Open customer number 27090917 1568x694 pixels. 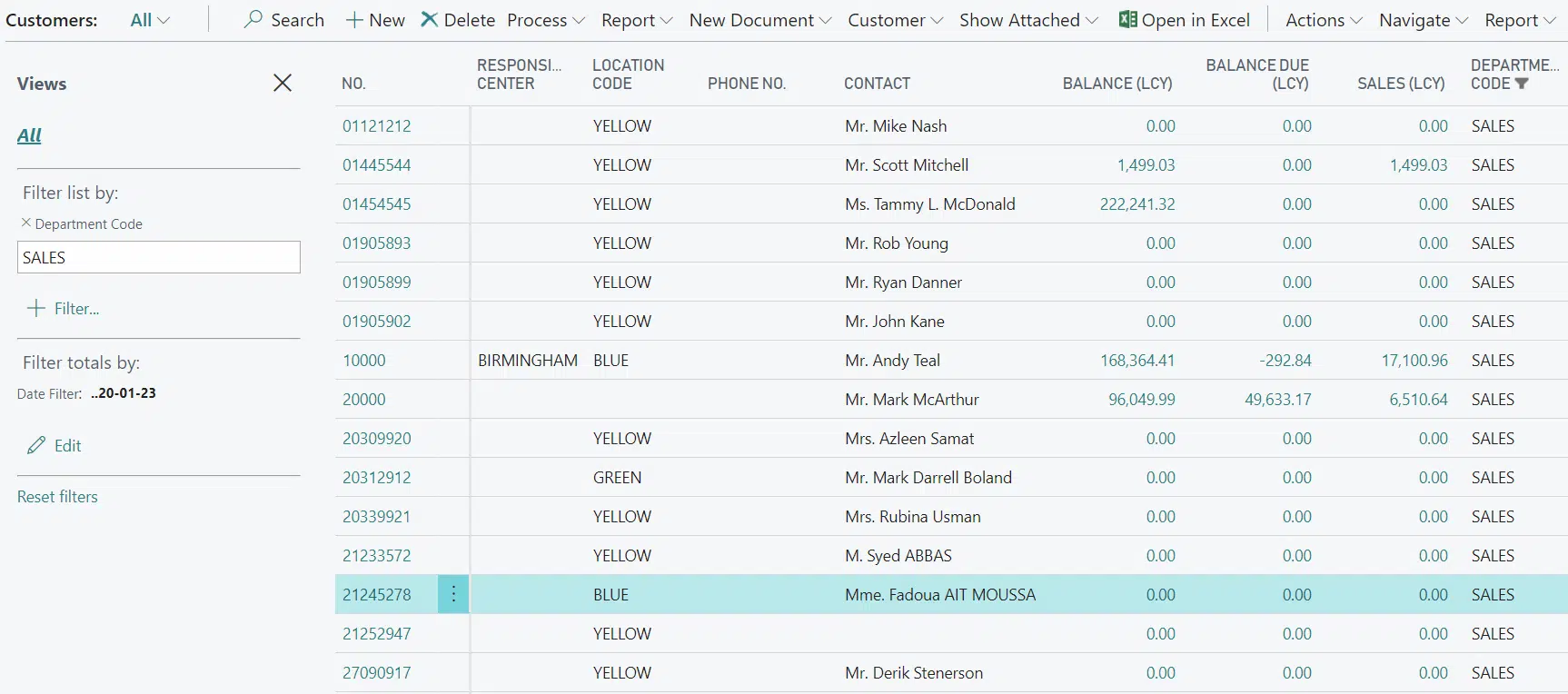pyautogui.click(x=377, y=673)
